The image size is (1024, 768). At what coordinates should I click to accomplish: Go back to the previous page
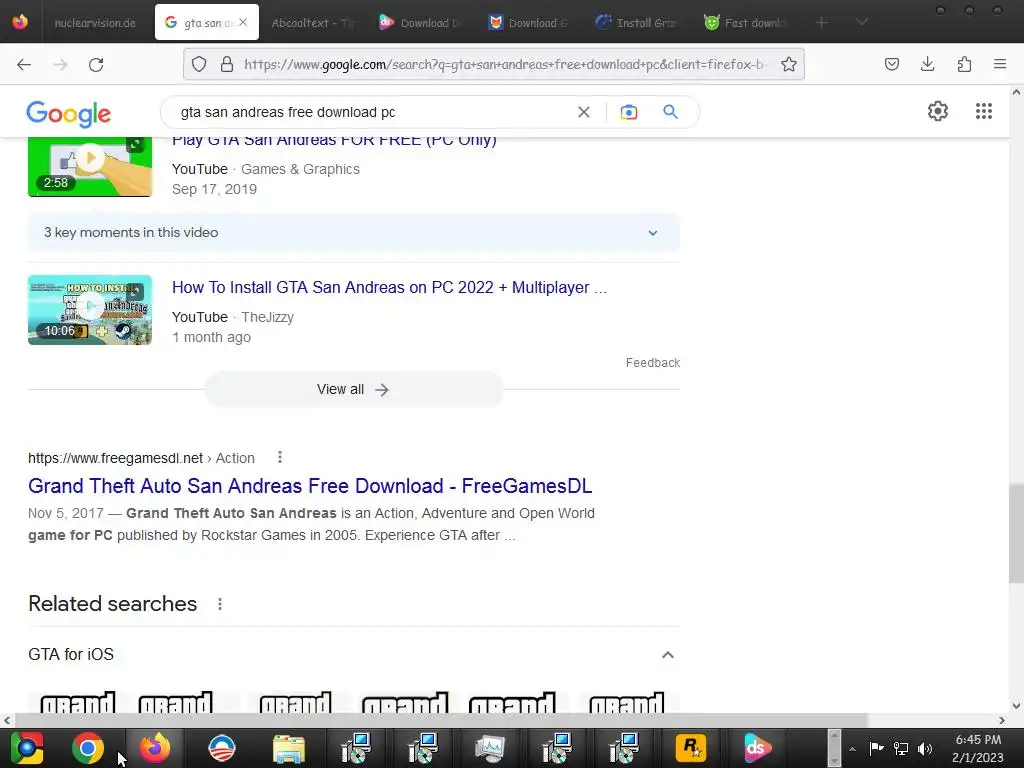pos(24,64)
